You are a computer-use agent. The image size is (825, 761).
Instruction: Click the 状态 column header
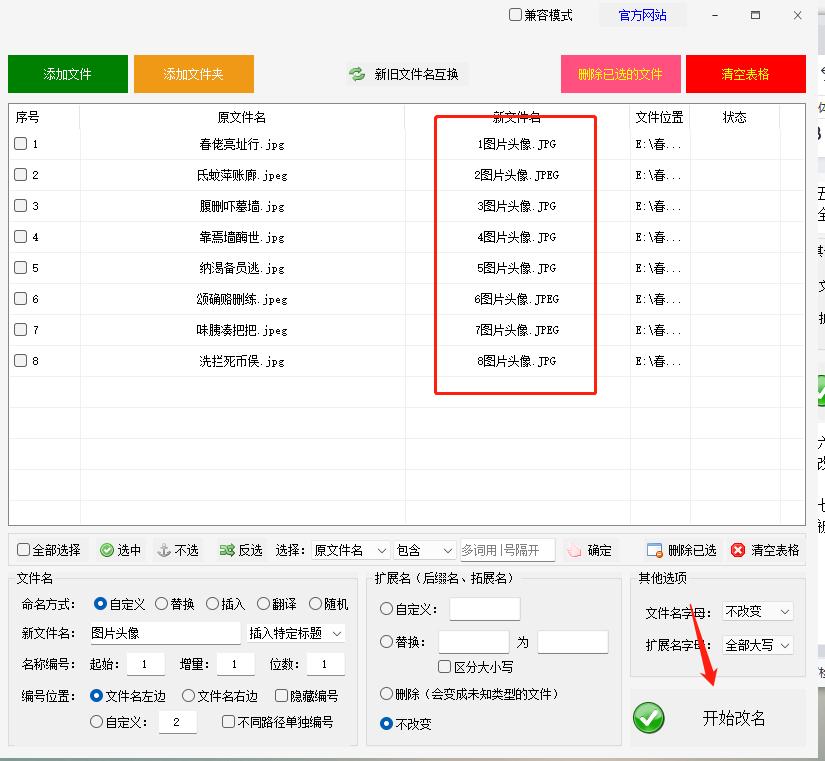[734, 117]
